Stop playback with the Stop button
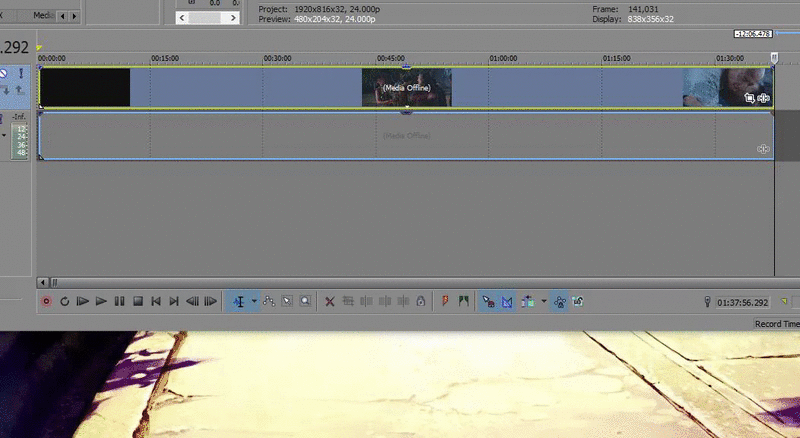Image resolution: width=800 pixels, height=438 pixels. 138,301
